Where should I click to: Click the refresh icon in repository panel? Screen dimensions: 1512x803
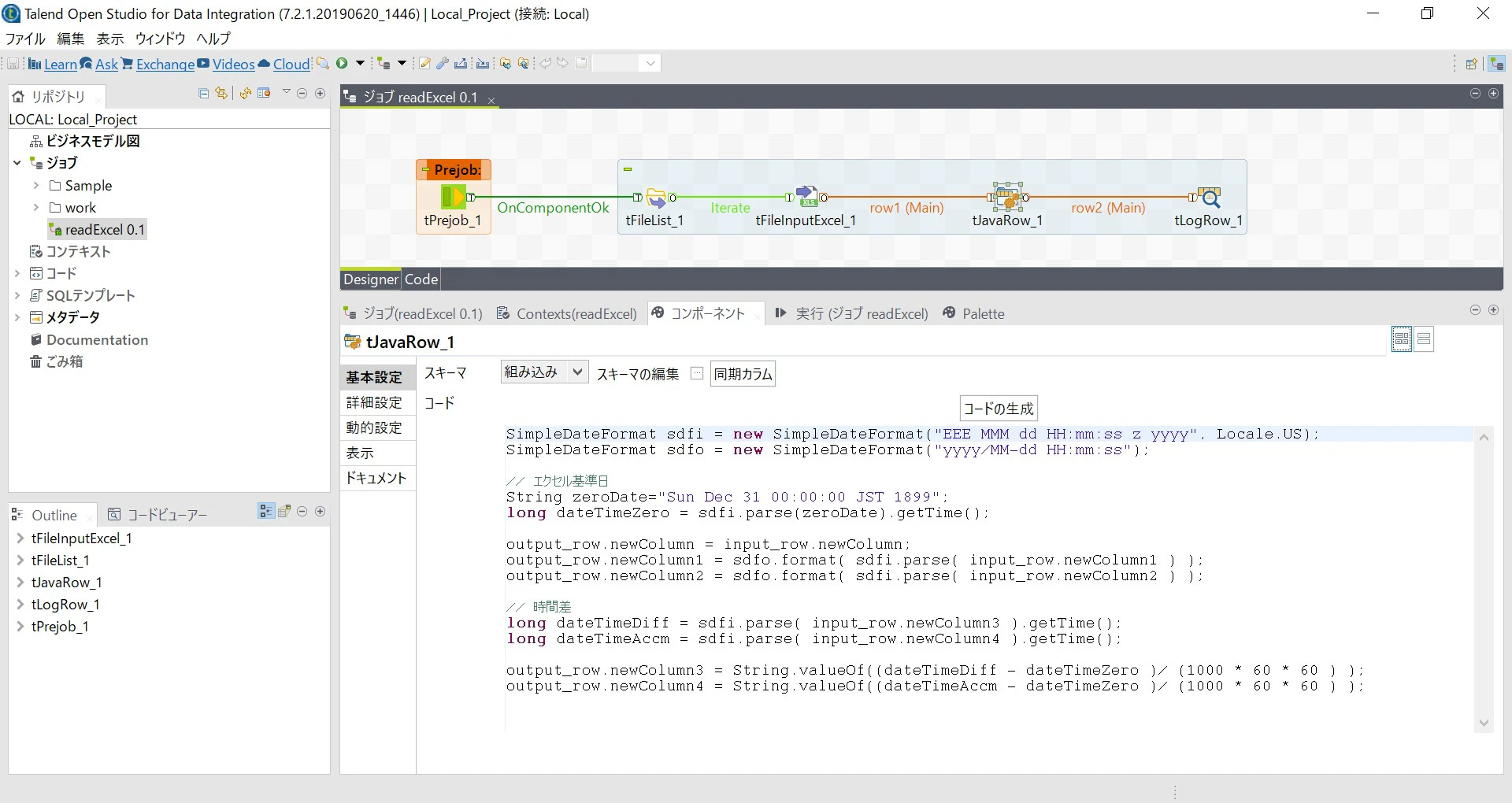[x=246, y=93]
